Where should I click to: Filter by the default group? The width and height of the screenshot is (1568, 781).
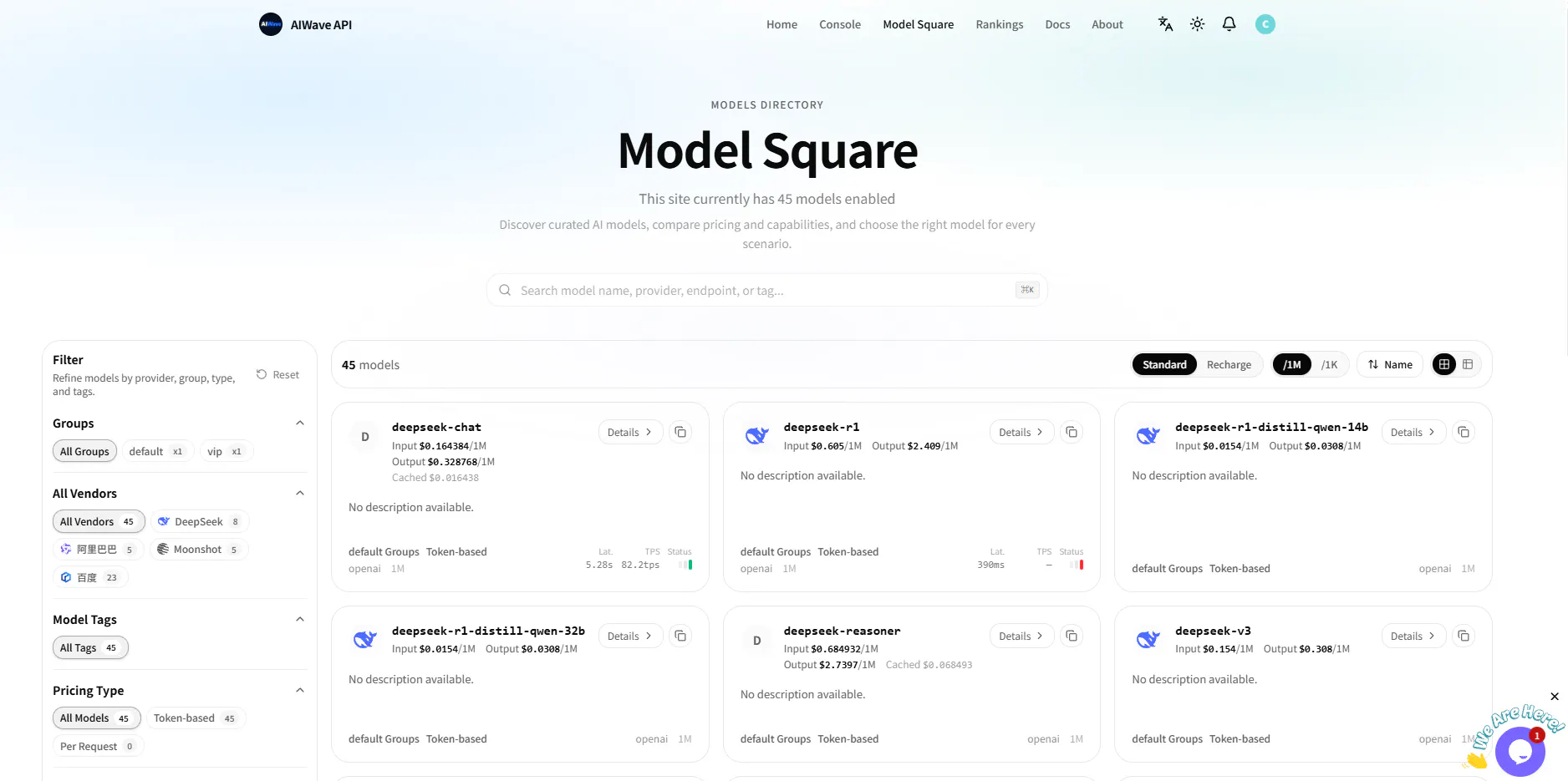click(156, 451)
